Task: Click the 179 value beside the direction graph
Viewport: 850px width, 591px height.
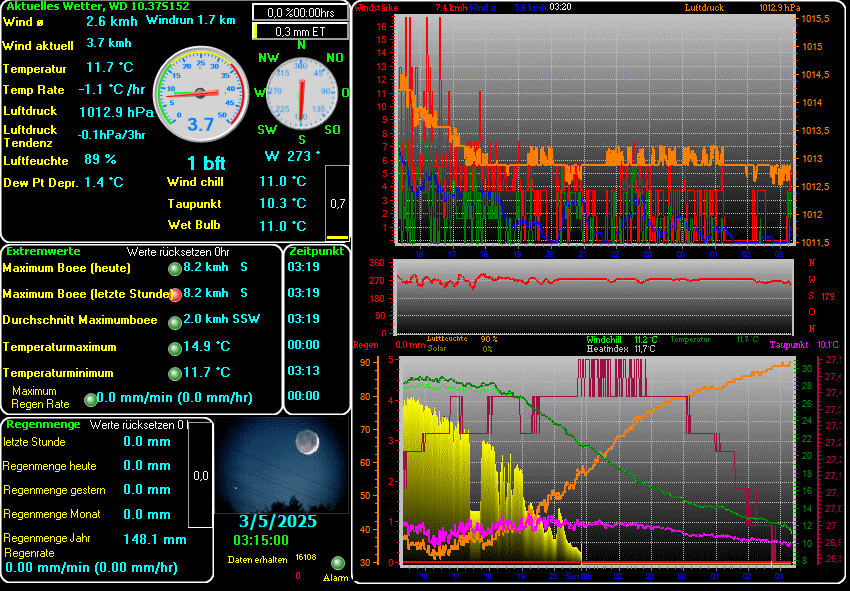Action: [828, 297]
